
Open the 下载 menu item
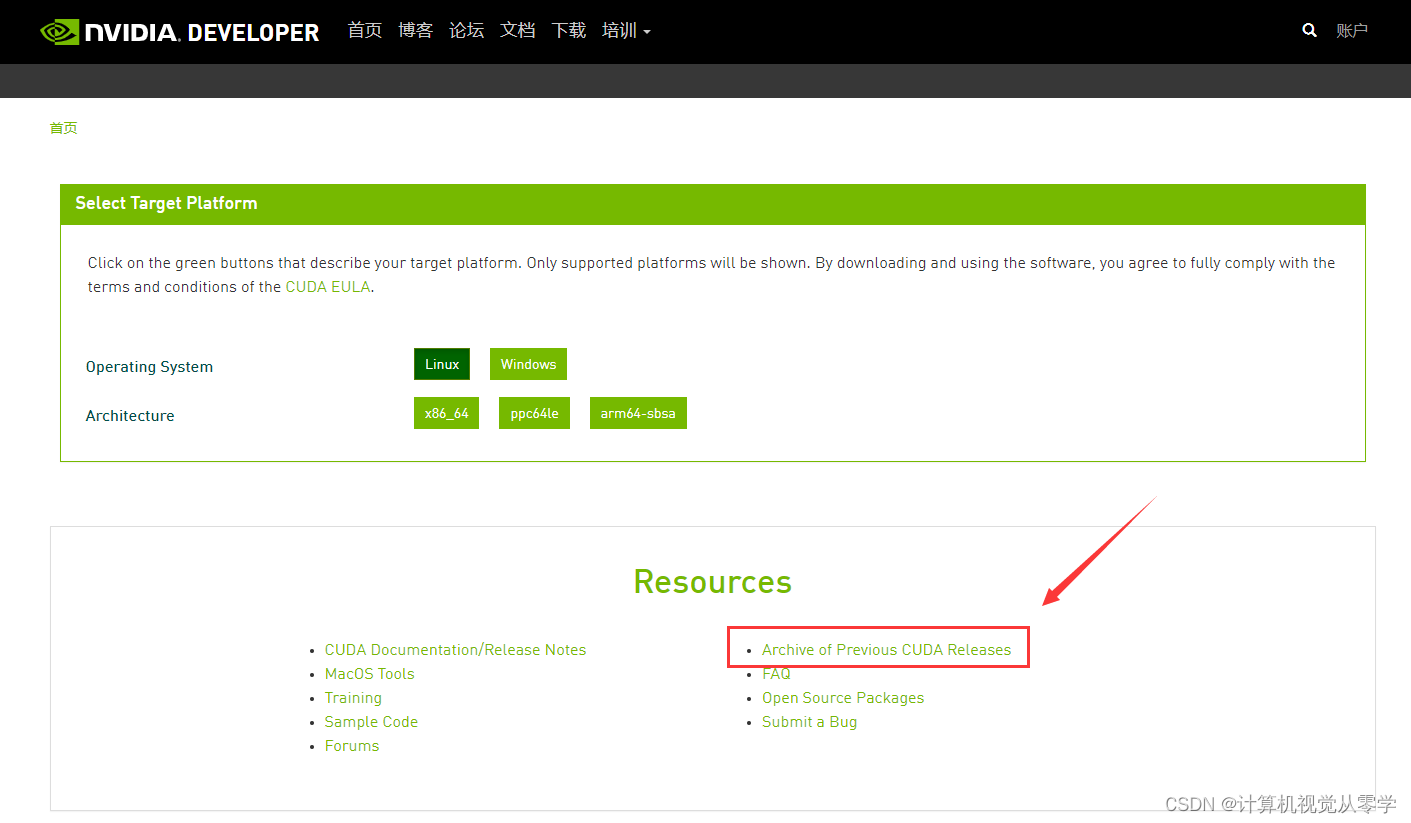click(569, 31)
